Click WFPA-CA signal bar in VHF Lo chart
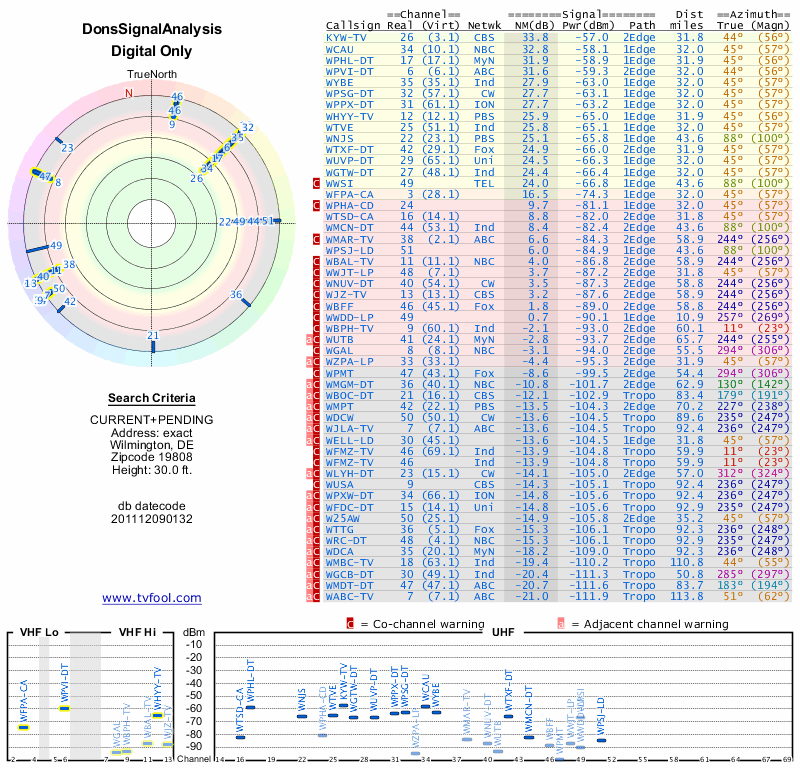 click(24, 727)
